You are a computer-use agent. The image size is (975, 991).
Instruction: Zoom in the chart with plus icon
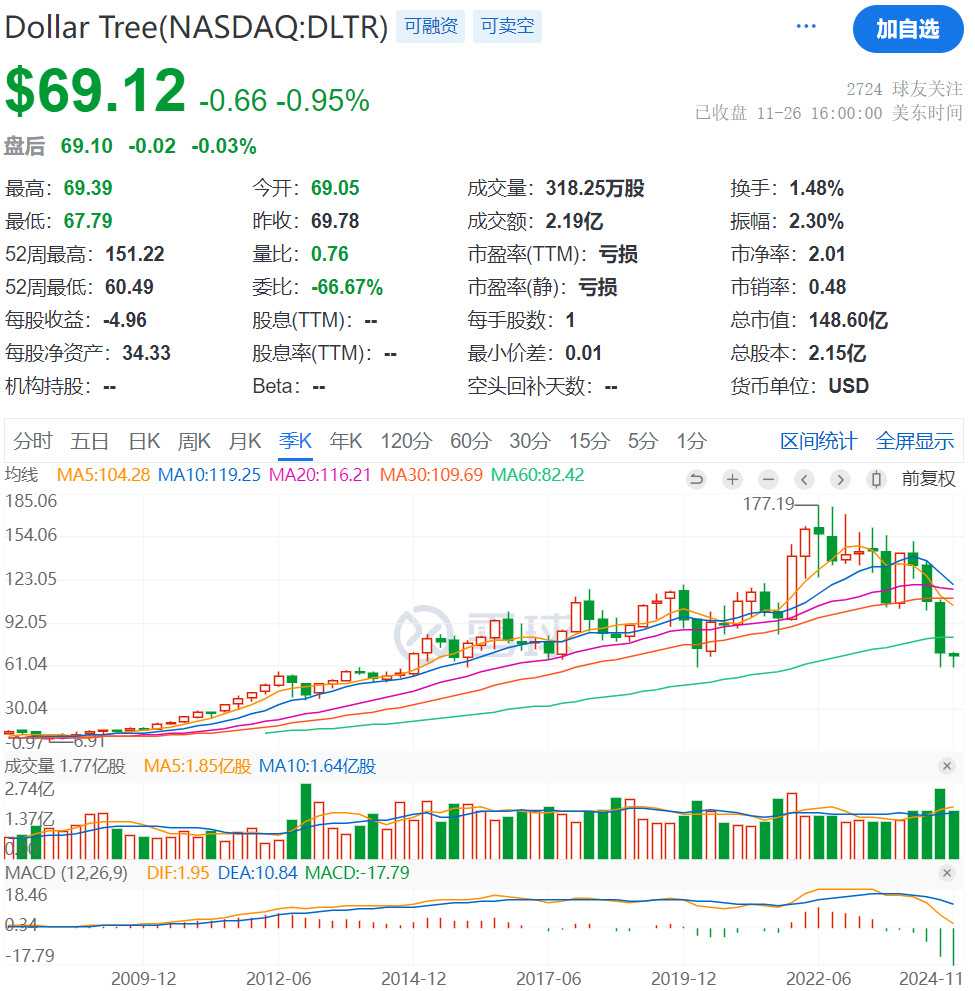click(x=732, y=479)
